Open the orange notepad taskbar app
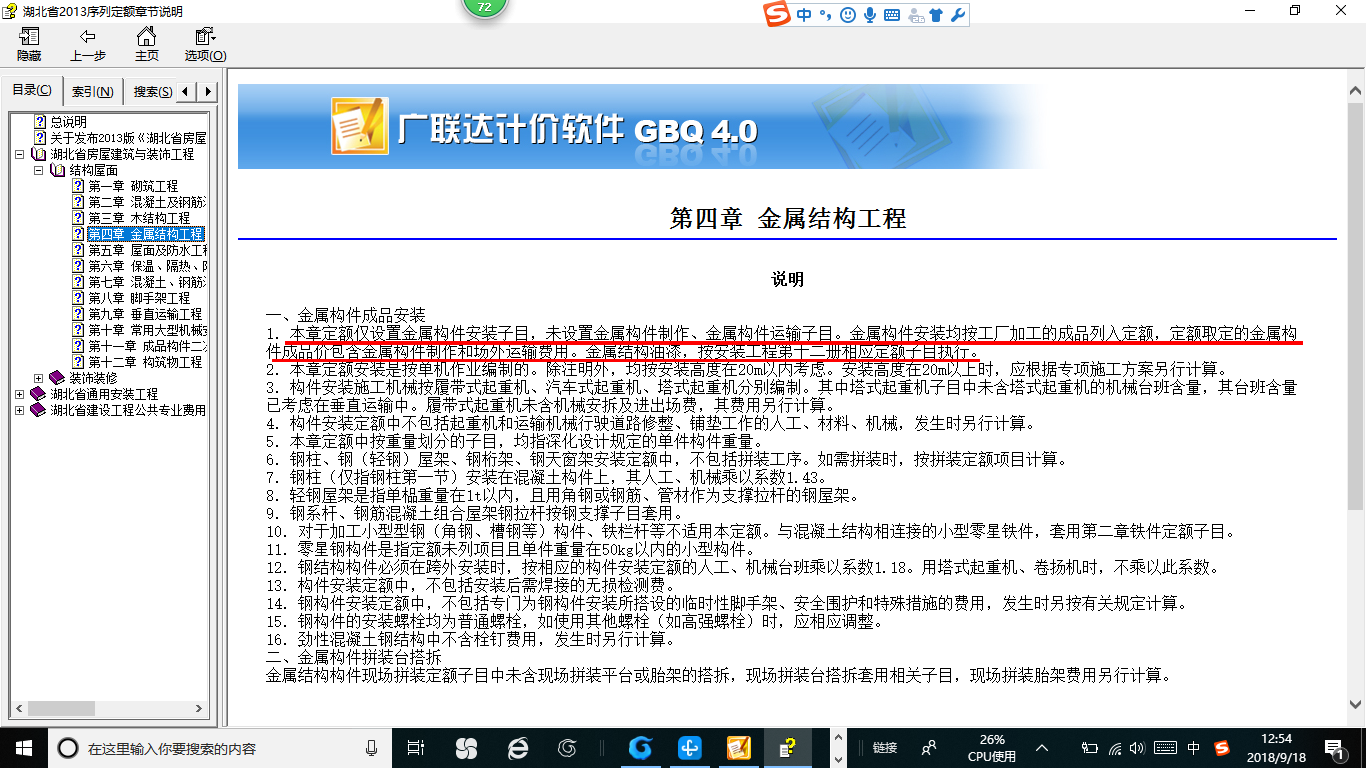1366x768 pixels. pos(739,747)
